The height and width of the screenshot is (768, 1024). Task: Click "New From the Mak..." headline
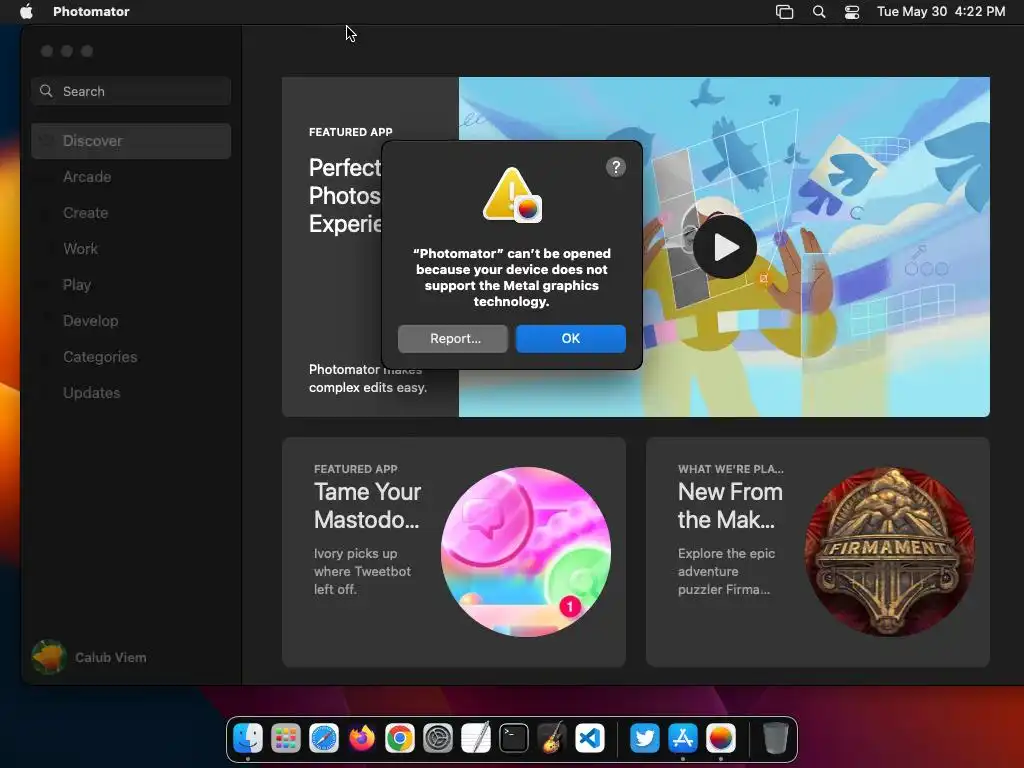point(730,505)
